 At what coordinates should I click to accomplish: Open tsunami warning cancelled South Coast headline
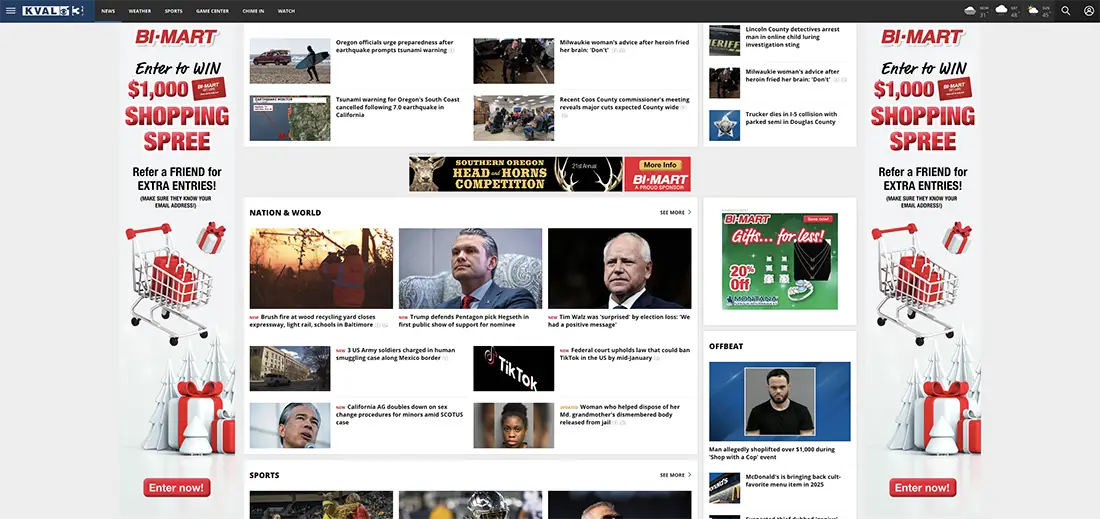coord(398,107)
